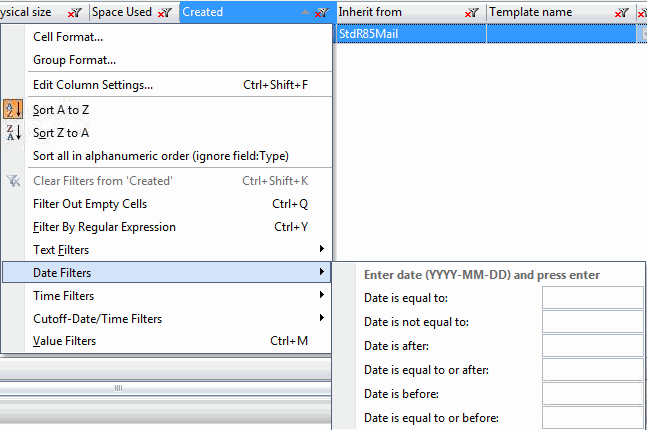Open Cell Format dialog
The width and height of the screenshot is (647, 430).
pos(167,37)
